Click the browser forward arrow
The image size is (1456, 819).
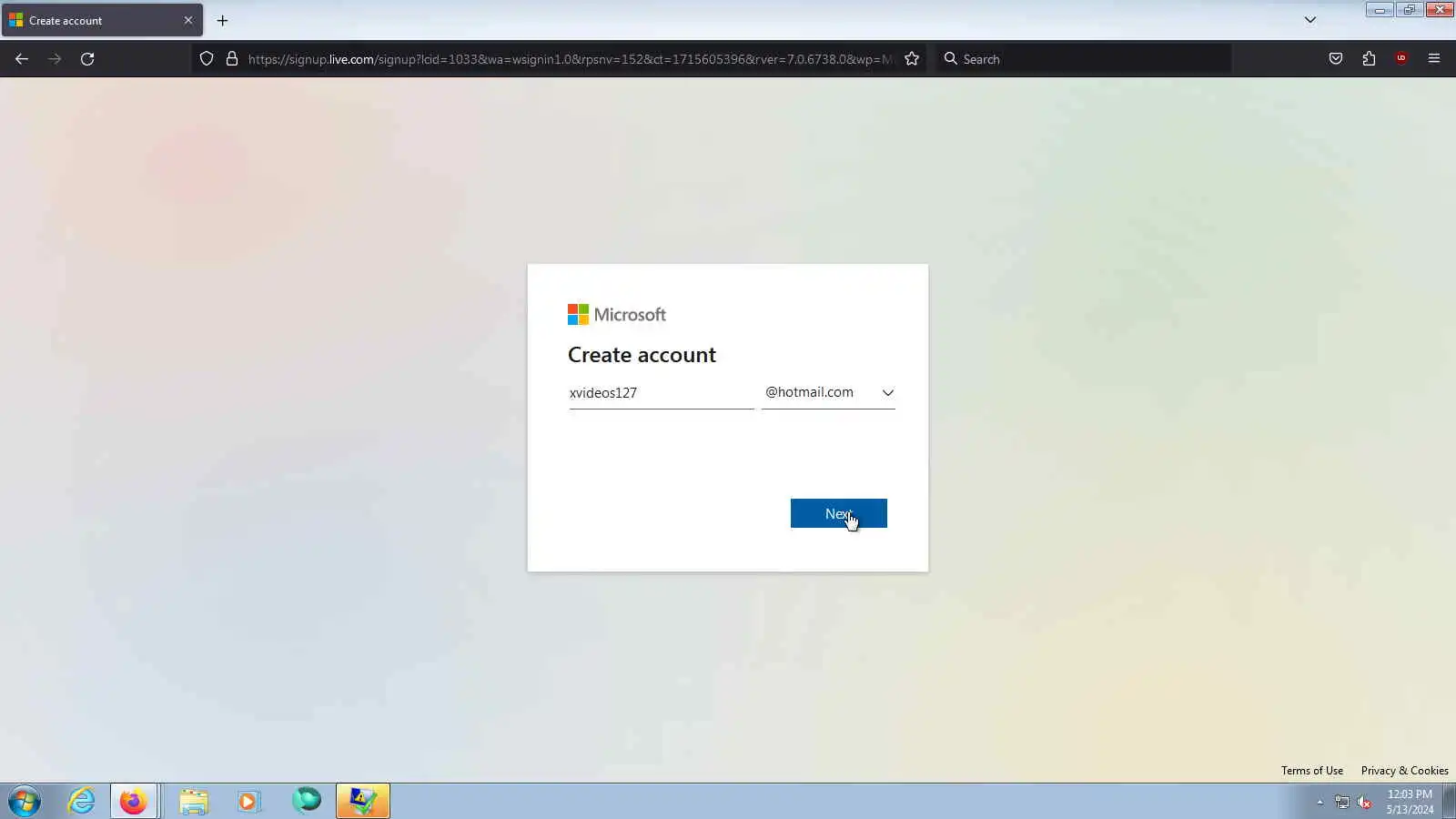[x=55, y=59]
